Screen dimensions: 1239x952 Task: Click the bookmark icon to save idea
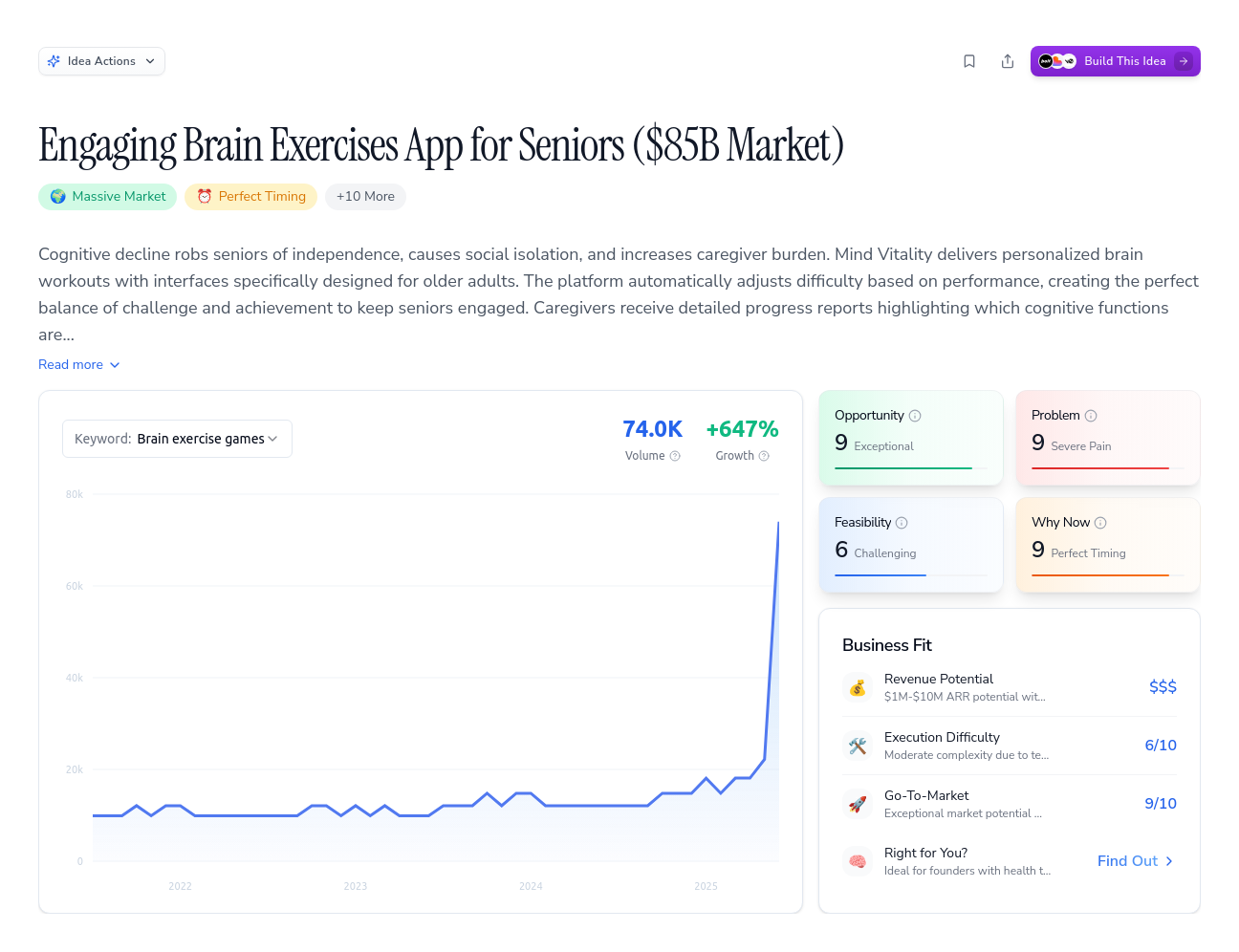pos(969,61)
